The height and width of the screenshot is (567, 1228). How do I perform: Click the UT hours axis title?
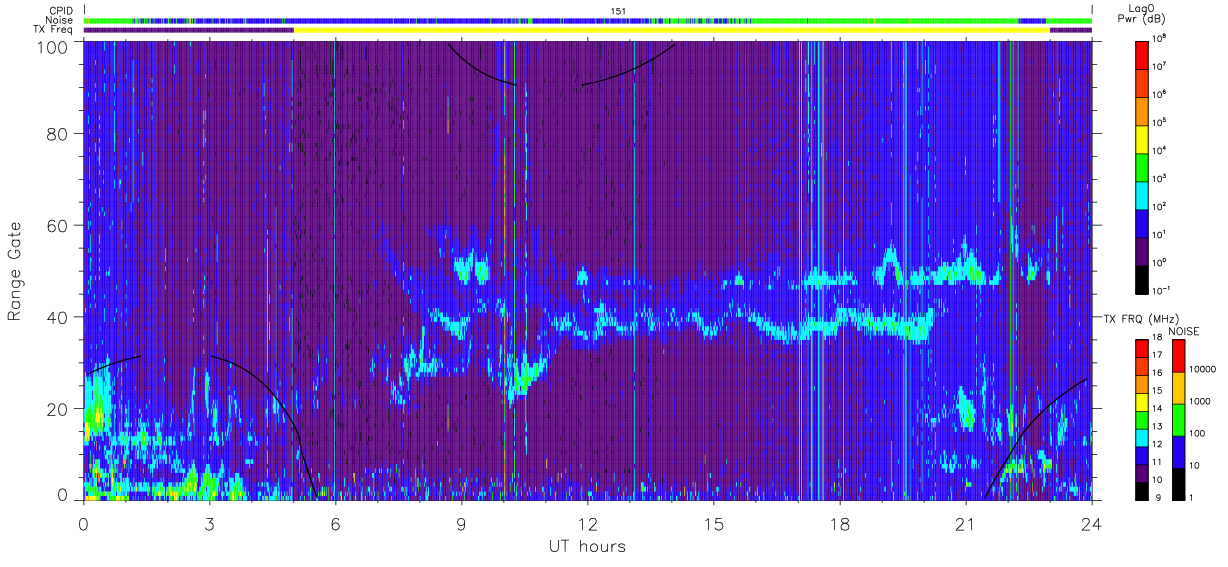coord(587,547)
